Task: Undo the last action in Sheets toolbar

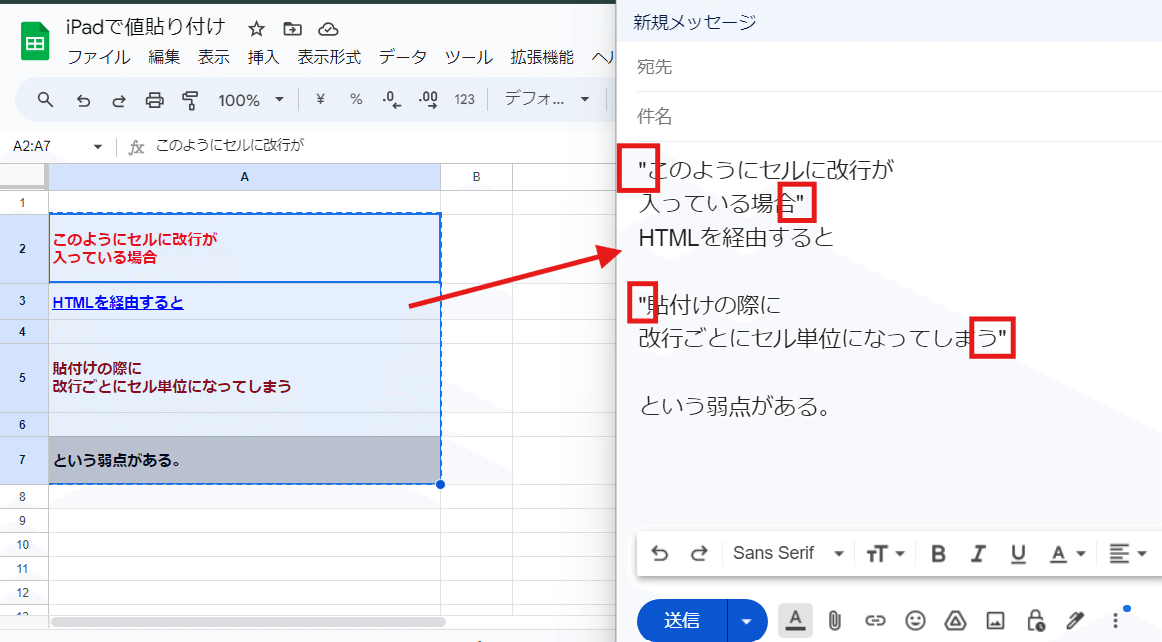Action: pos(83,100)
